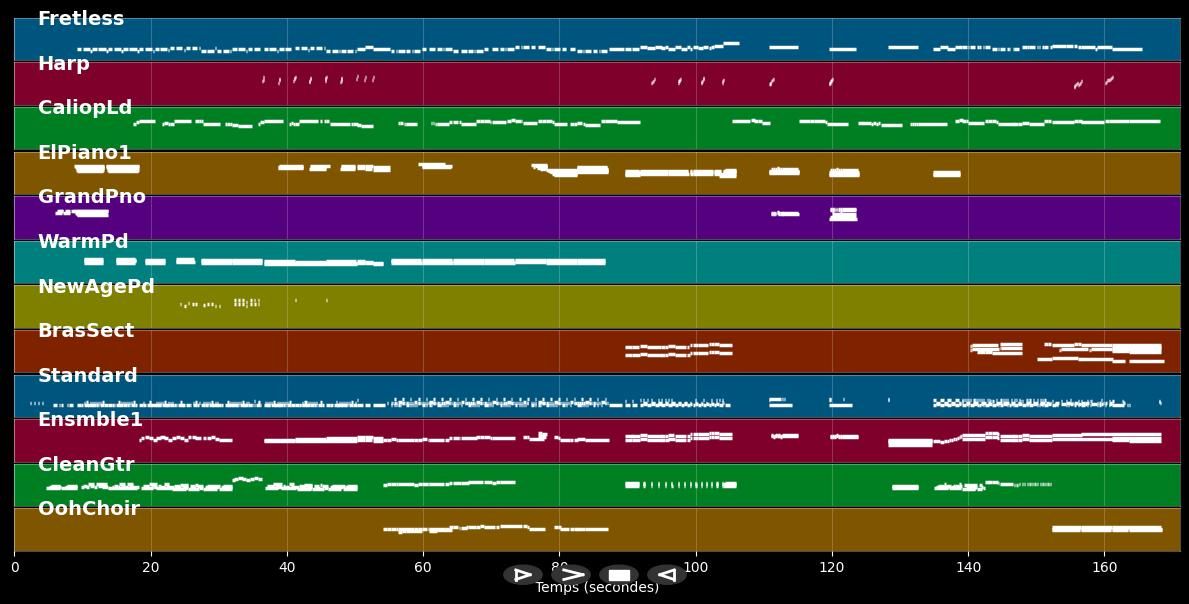
Task: Click the Standard drum track label
Action: click(88, 376)
